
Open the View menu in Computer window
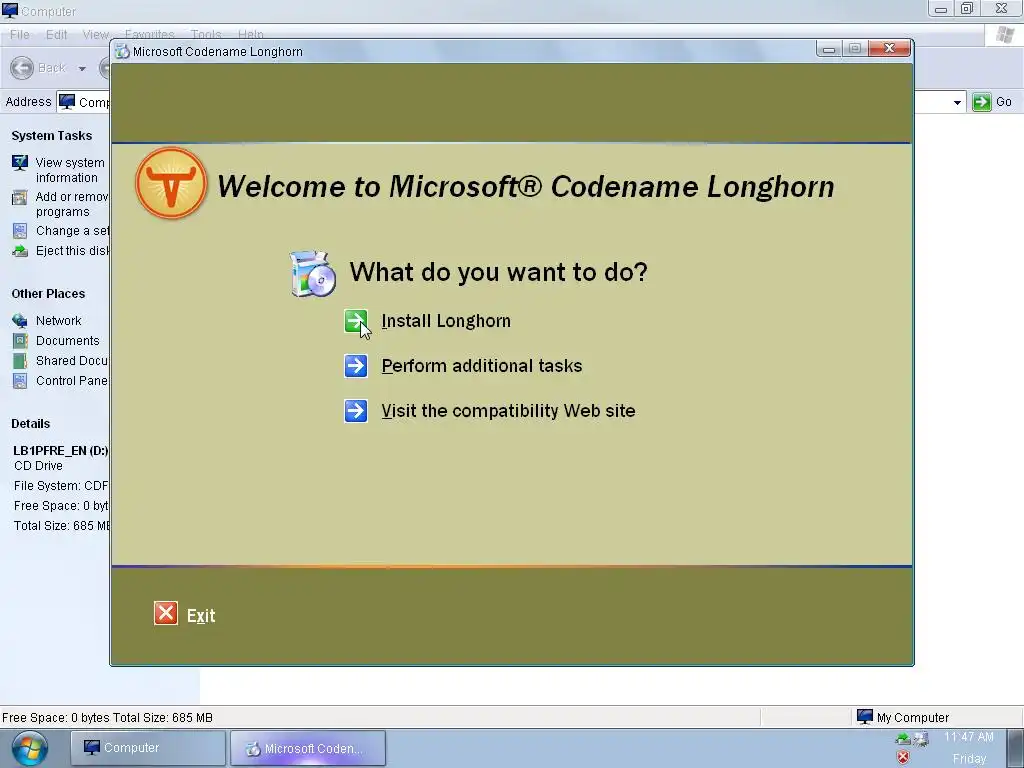95,35
